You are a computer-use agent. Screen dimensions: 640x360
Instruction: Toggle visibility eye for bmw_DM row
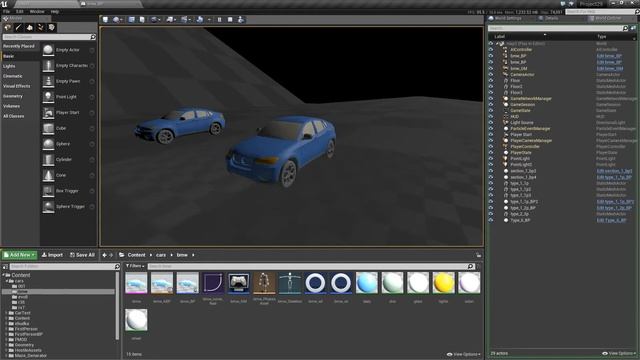[x=491, y=69]
